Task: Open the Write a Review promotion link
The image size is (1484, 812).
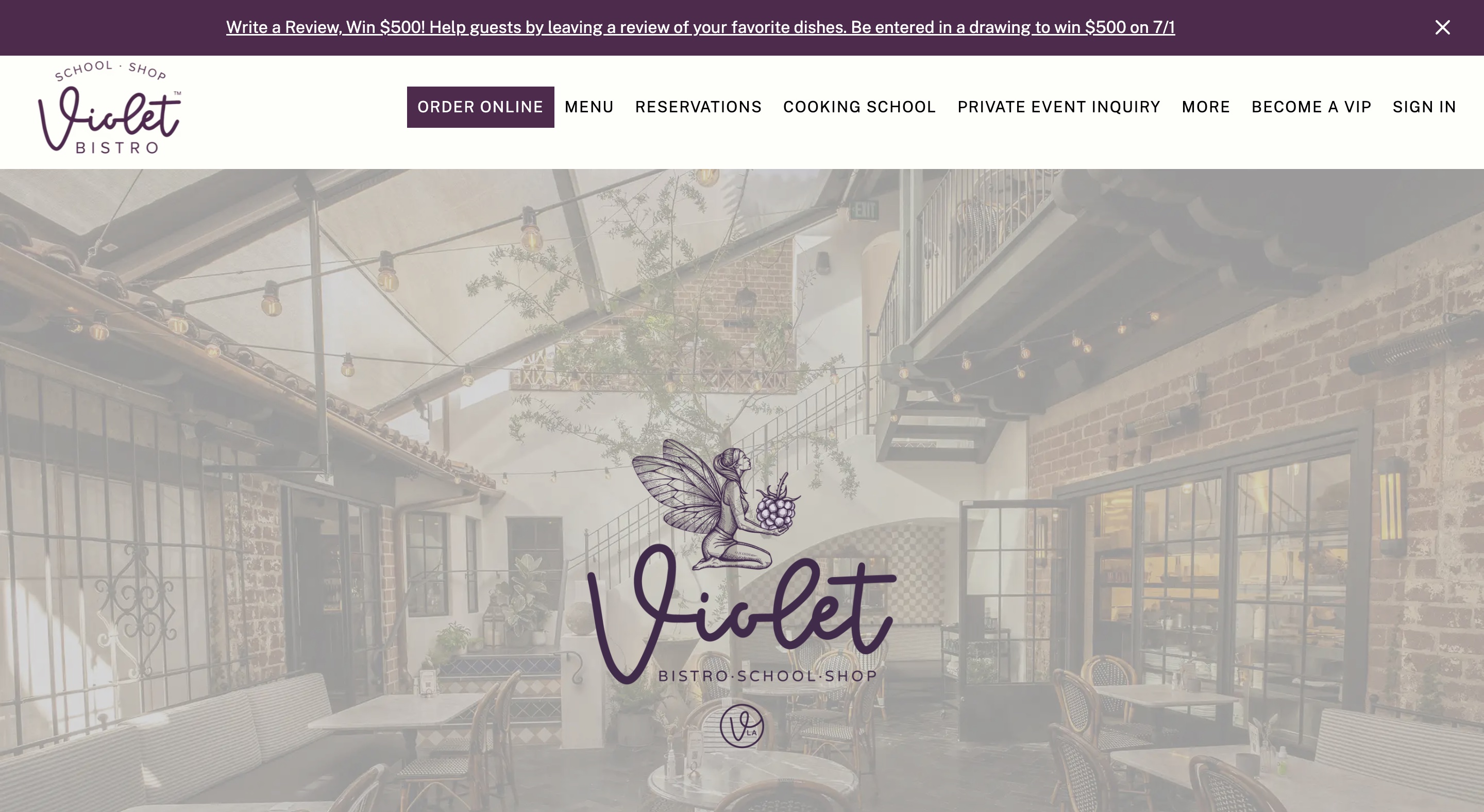Action: (700, 27)
